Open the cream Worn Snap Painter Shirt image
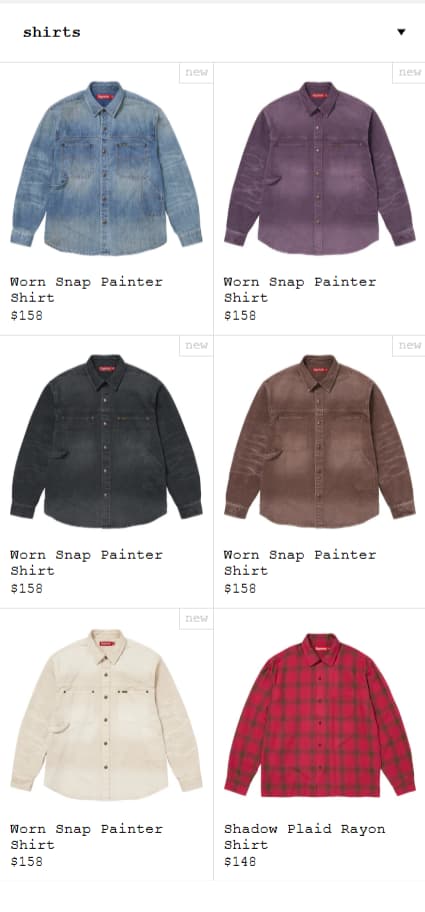 click(106, 715)
